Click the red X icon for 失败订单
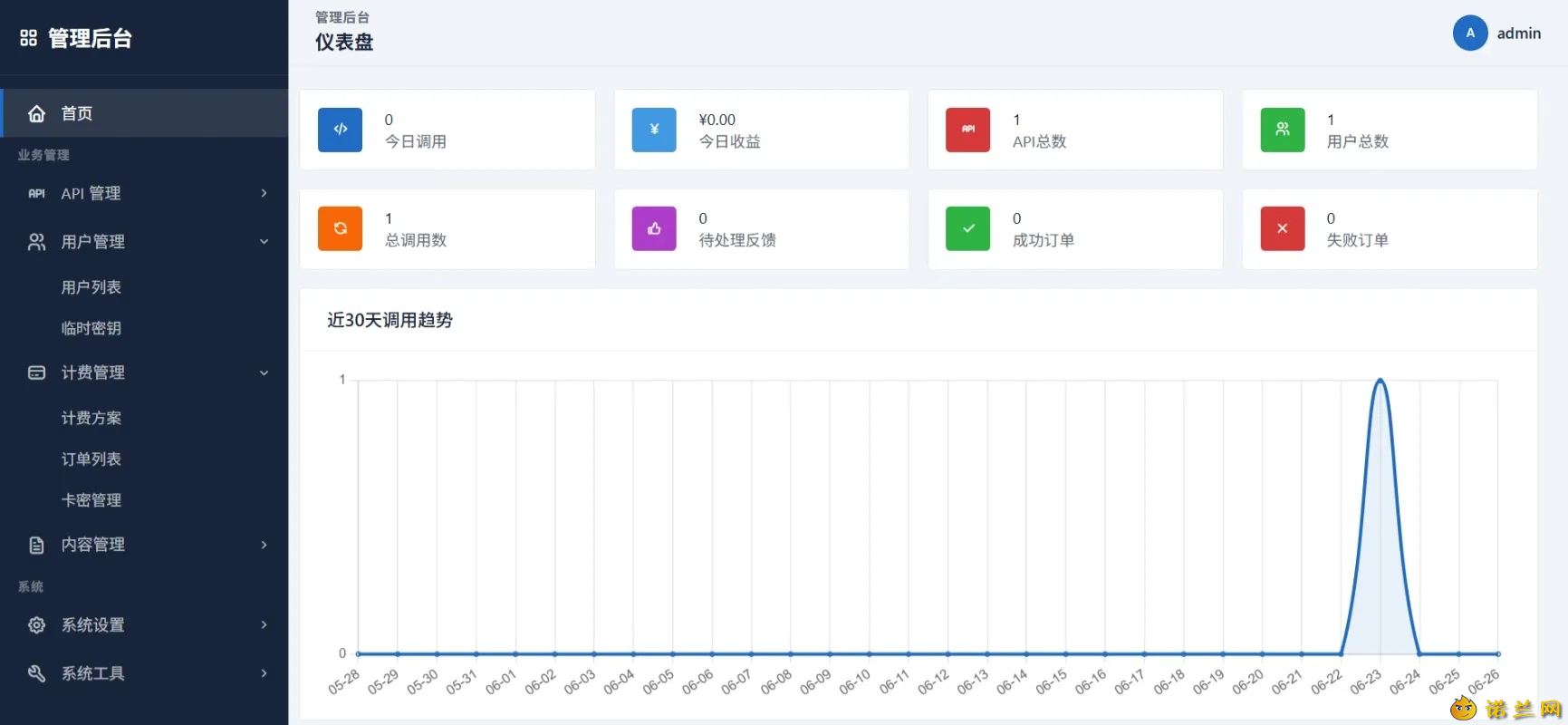Image resolution: width=1568 pixels, height=725 pixels. pyautogui.click(x=1283, y=228)
